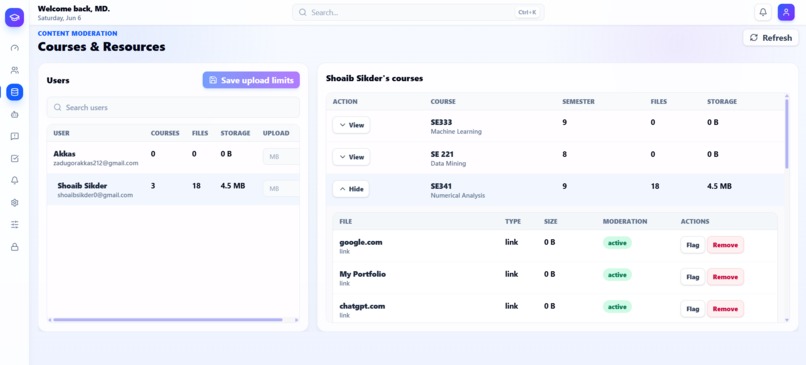Click the users table right scroll arrow
Screen dimensions: 806x365
(x=297, y=320)
